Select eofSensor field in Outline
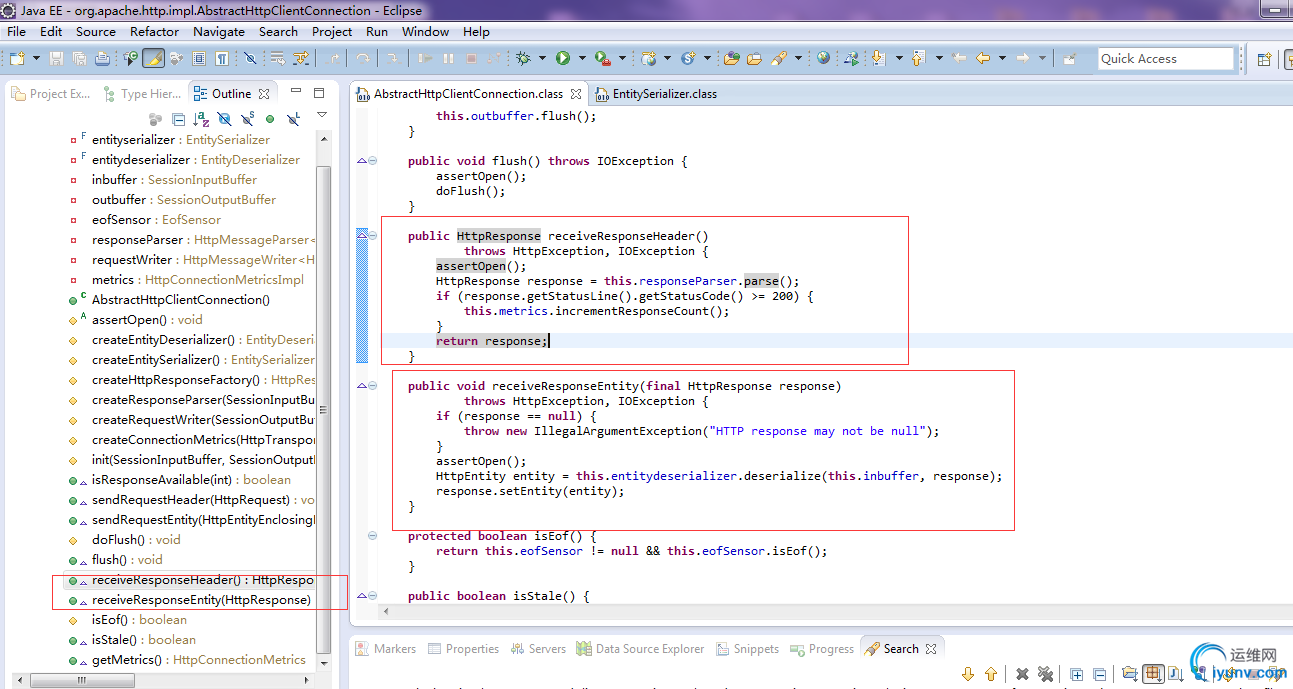Image resolution: width=1293 pixels, height=689 pixels. pyautogui.click(x=145, y=220)
